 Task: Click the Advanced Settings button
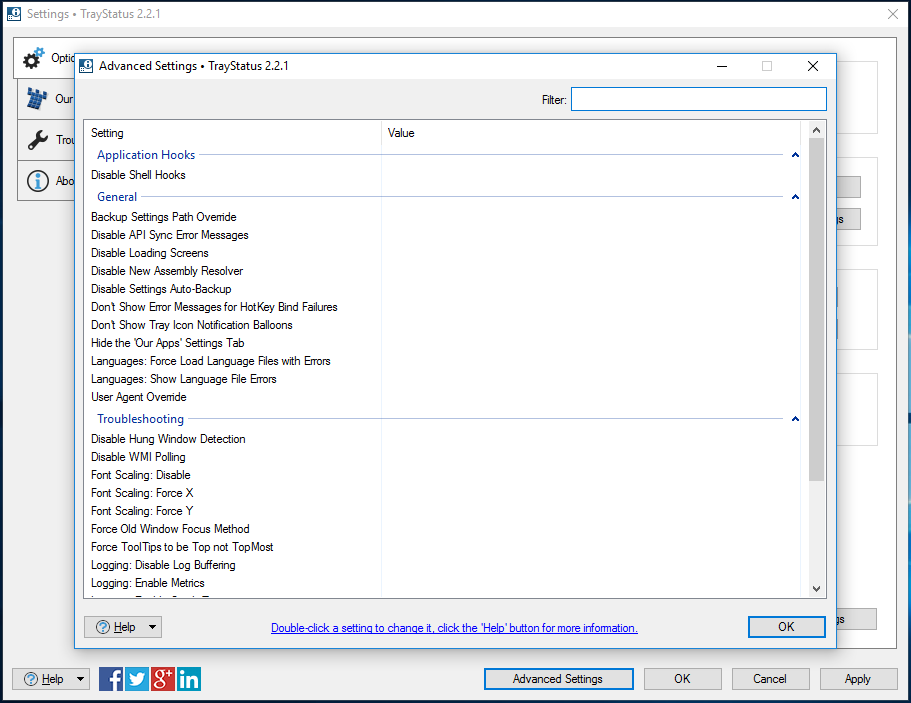pyautogui.click(x=558, y=679)
